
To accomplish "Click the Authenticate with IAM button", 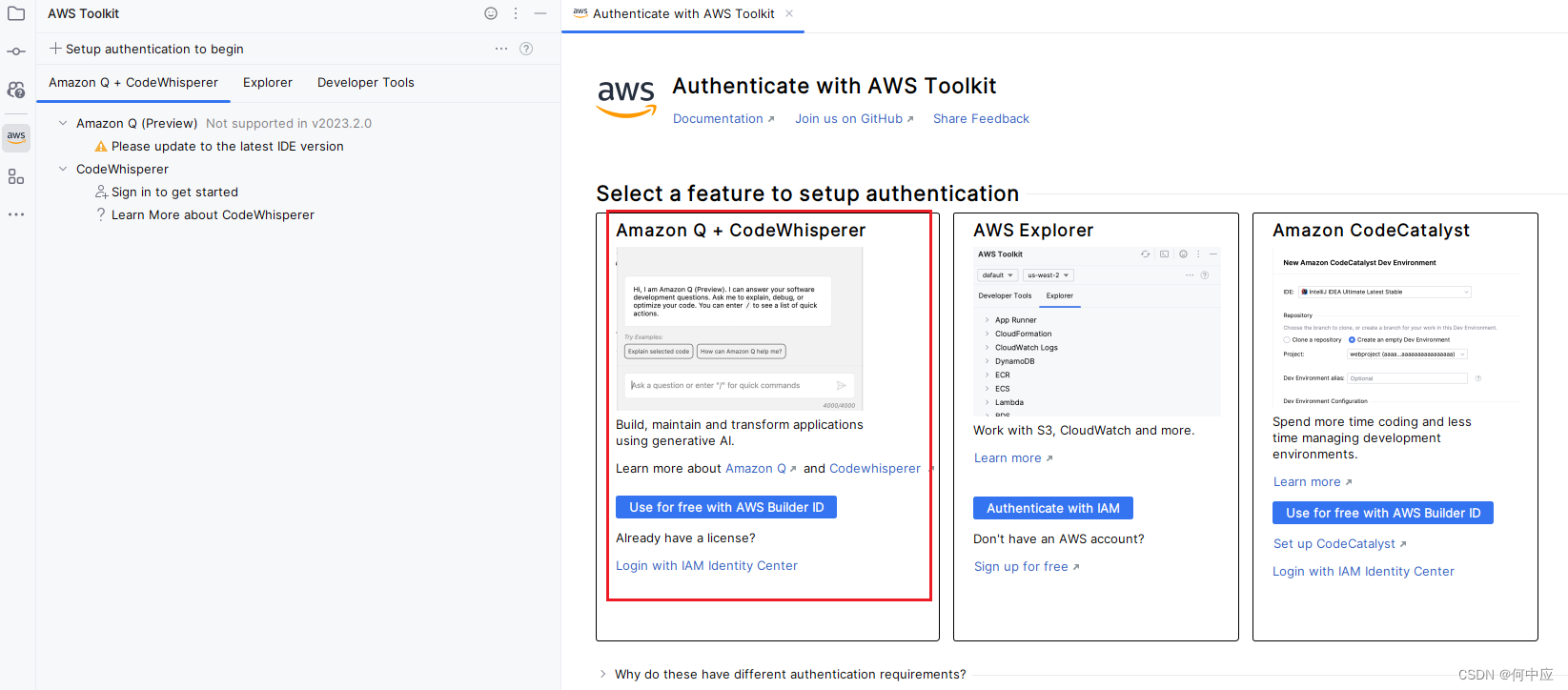I will tap(1053, 508).
